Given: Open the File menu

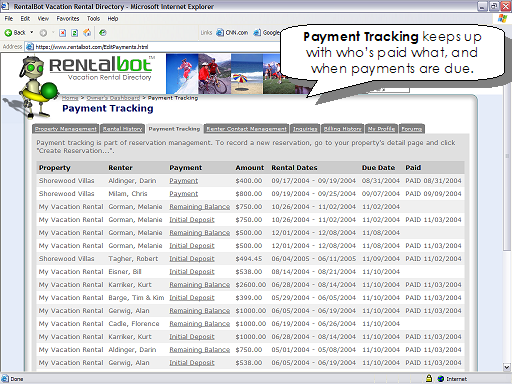Looking at the screenshot, I should tap(9, 19).
